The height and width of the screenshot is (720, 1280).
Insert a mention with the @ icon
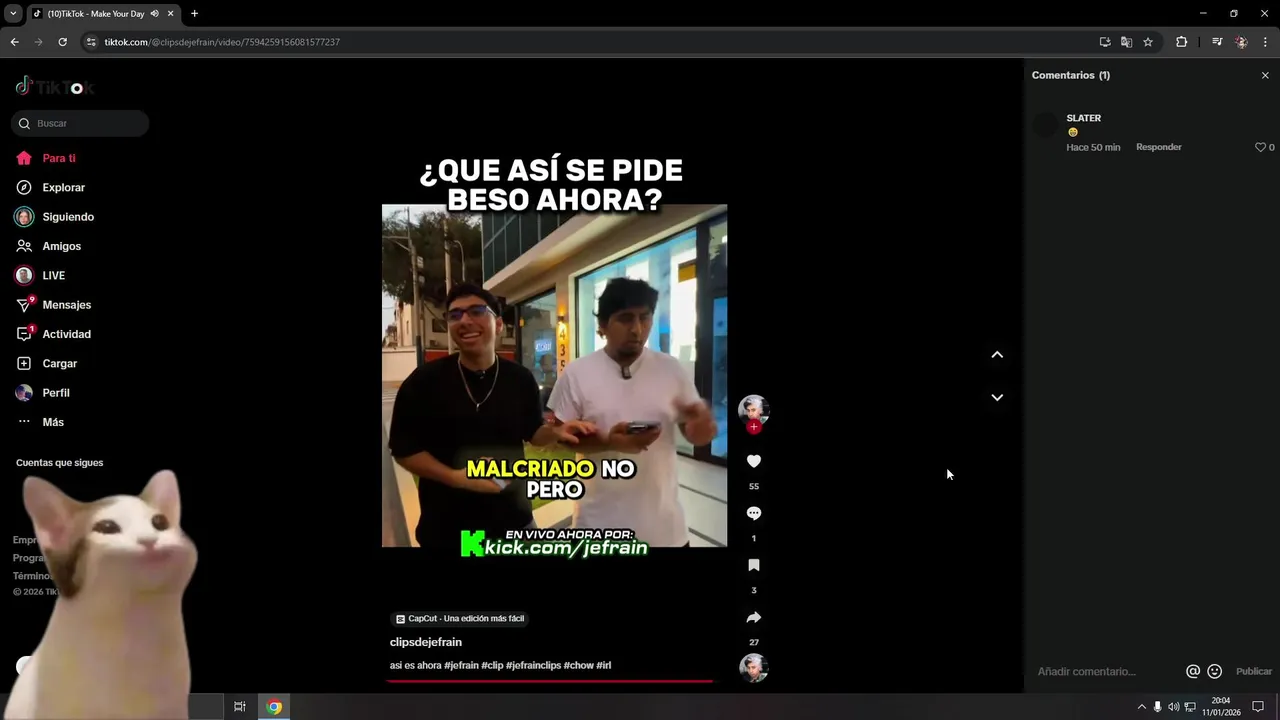[1193, 672]
